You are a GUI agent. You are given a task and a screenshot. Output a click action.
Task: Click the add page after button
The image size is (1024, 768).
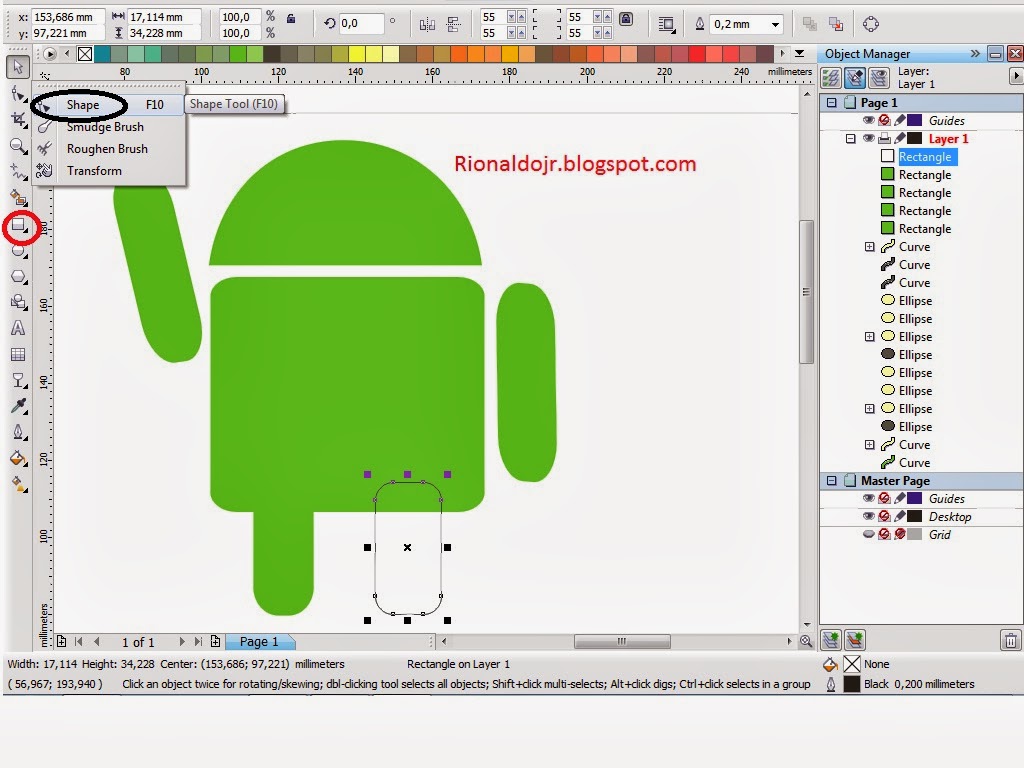(216, 641)
